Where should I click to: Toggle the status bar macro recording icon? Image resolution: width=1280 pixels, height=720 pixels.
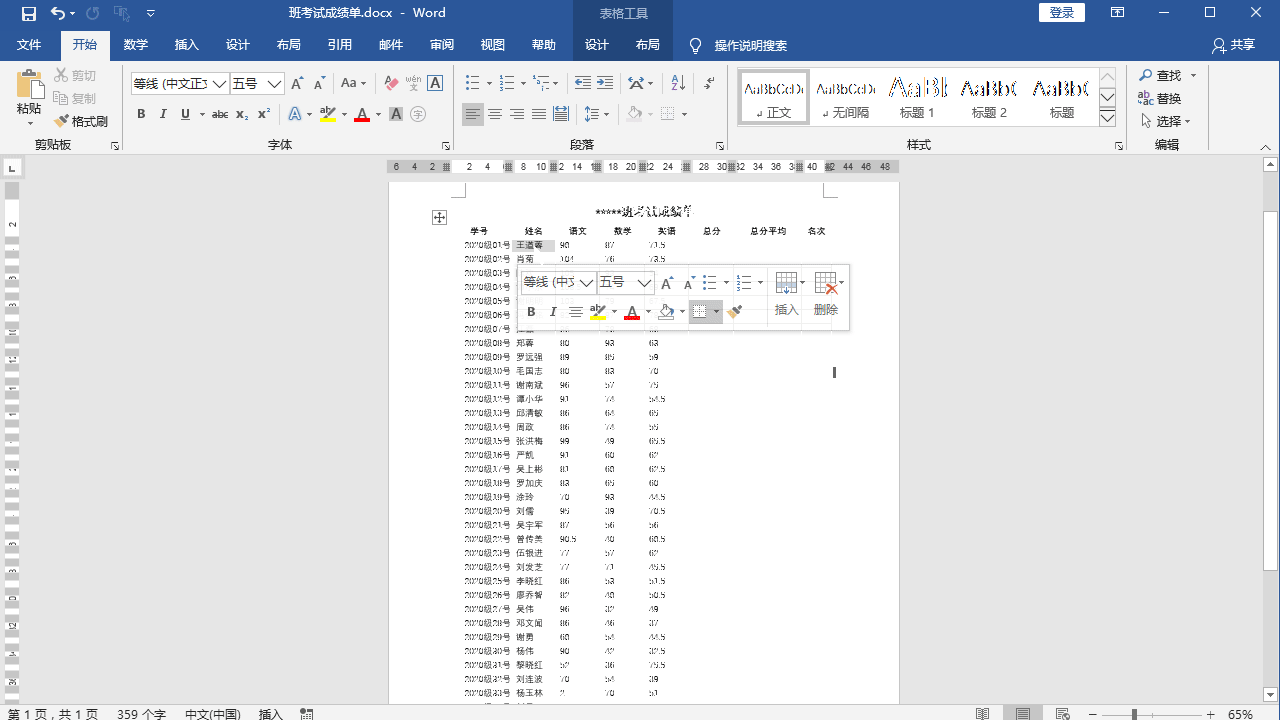click(307, 714)
